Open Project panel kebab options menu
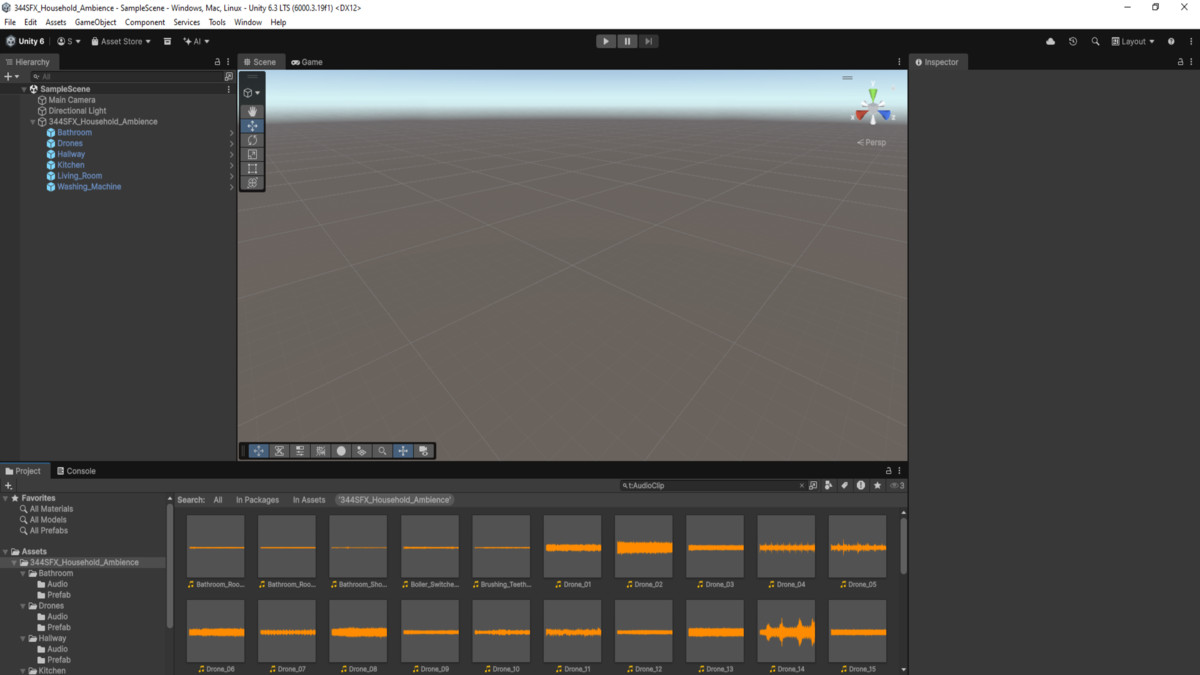 point(899,471)
